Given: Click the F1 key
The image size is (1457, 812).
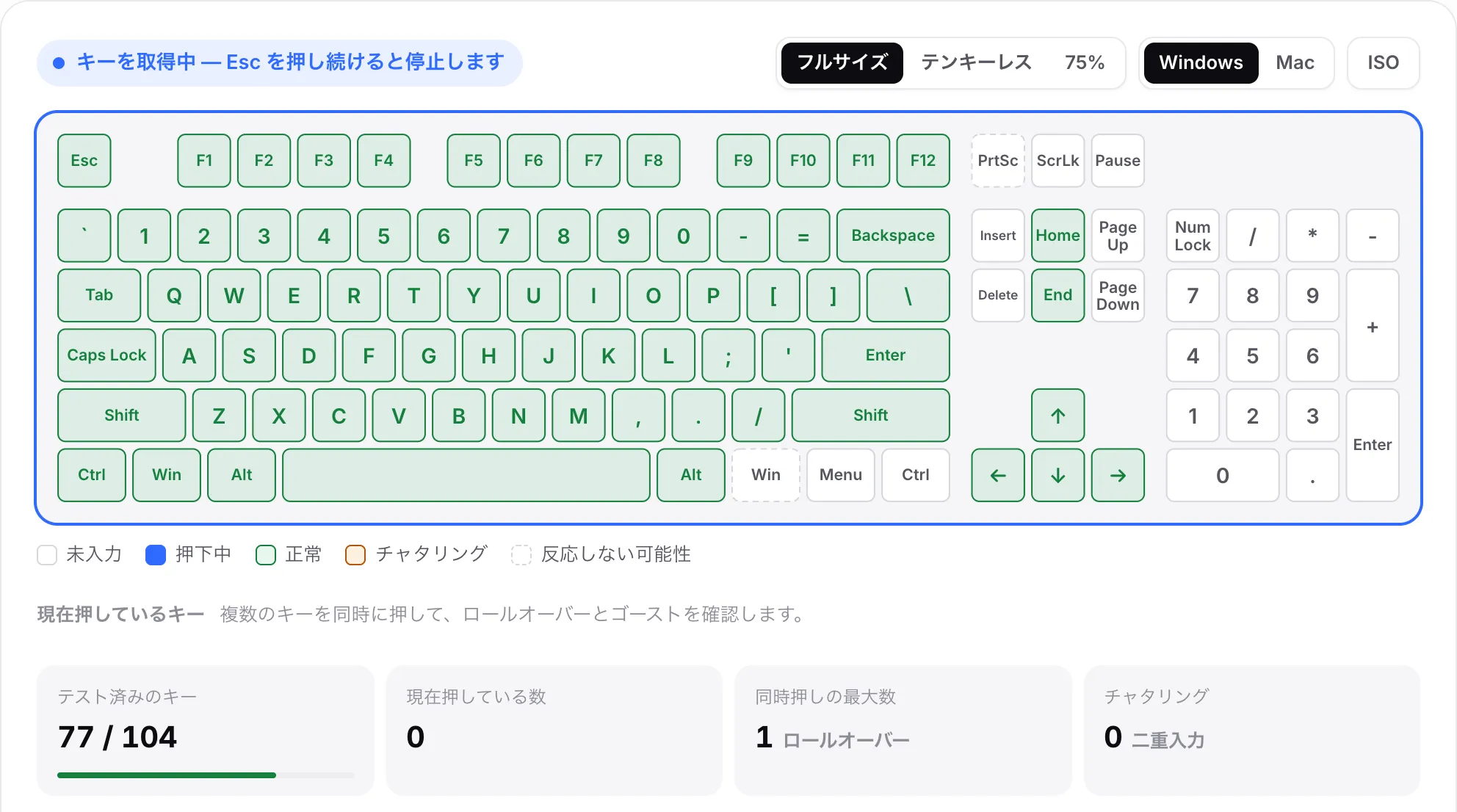Looking at the screenshot, I should 204,161.
